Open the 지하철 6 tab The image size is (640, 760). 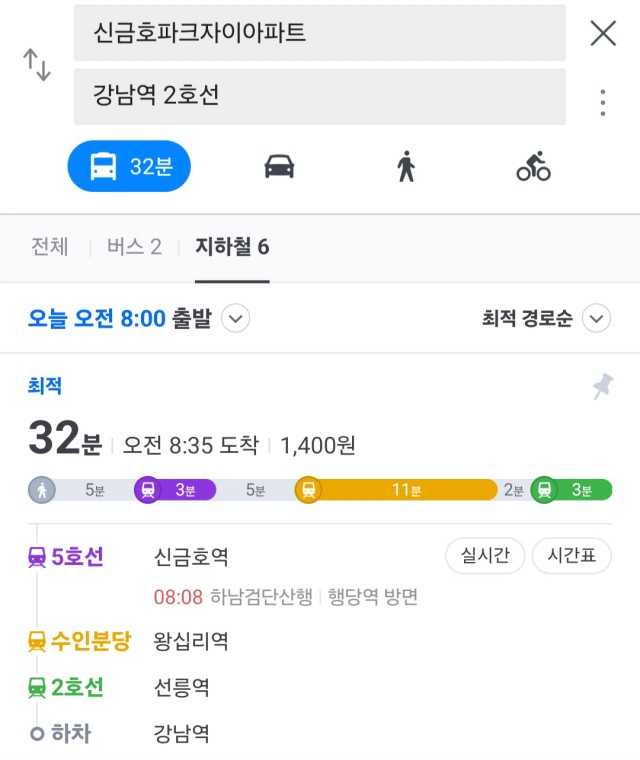click(232, 247)
